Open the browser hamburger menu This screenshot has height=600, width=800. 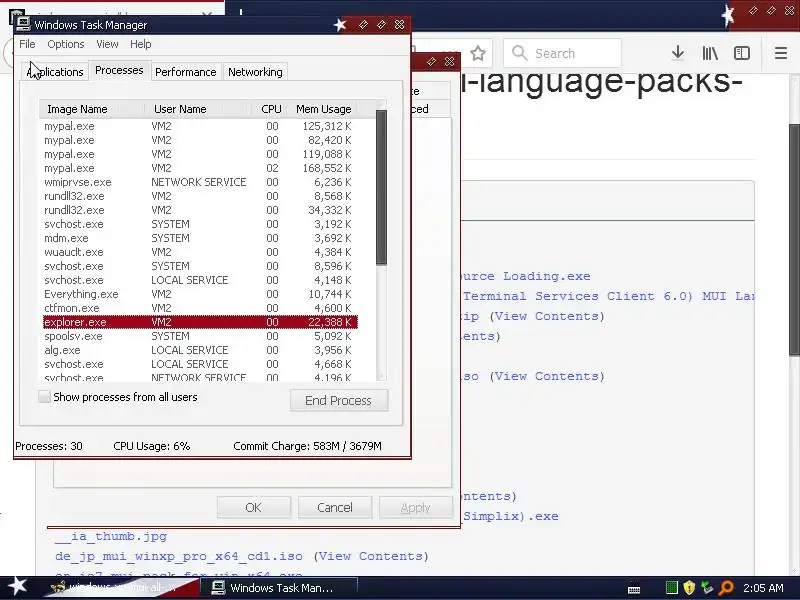pyautogui.click(x=781, y=53)
